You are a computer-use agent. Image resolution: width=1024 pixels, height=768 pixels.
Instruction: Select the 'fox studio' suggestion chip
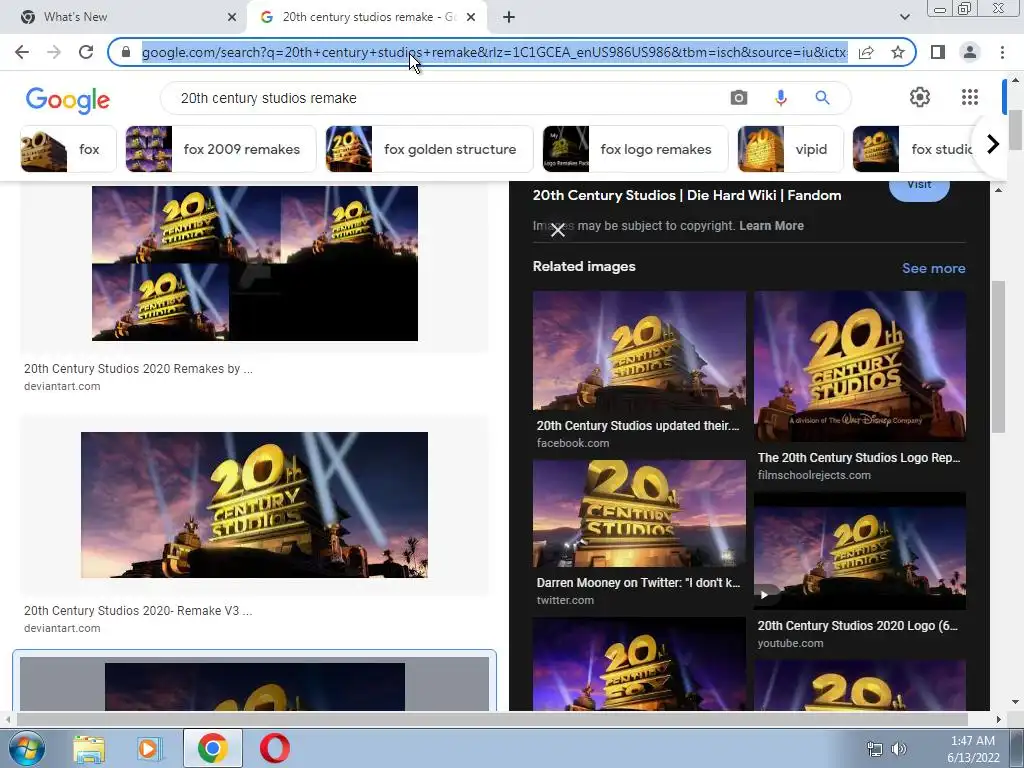[x=914, y=149]
